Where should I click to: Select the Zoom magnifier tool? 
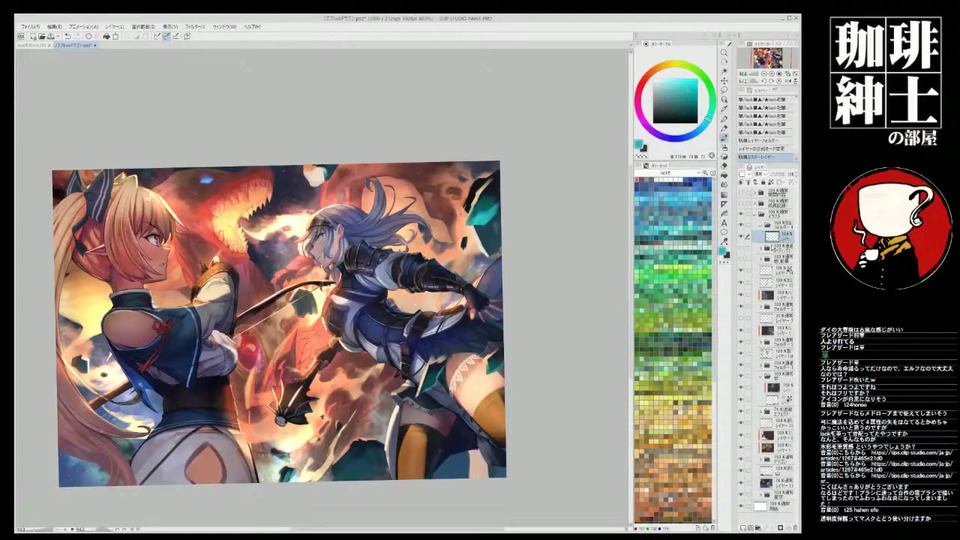724,53
